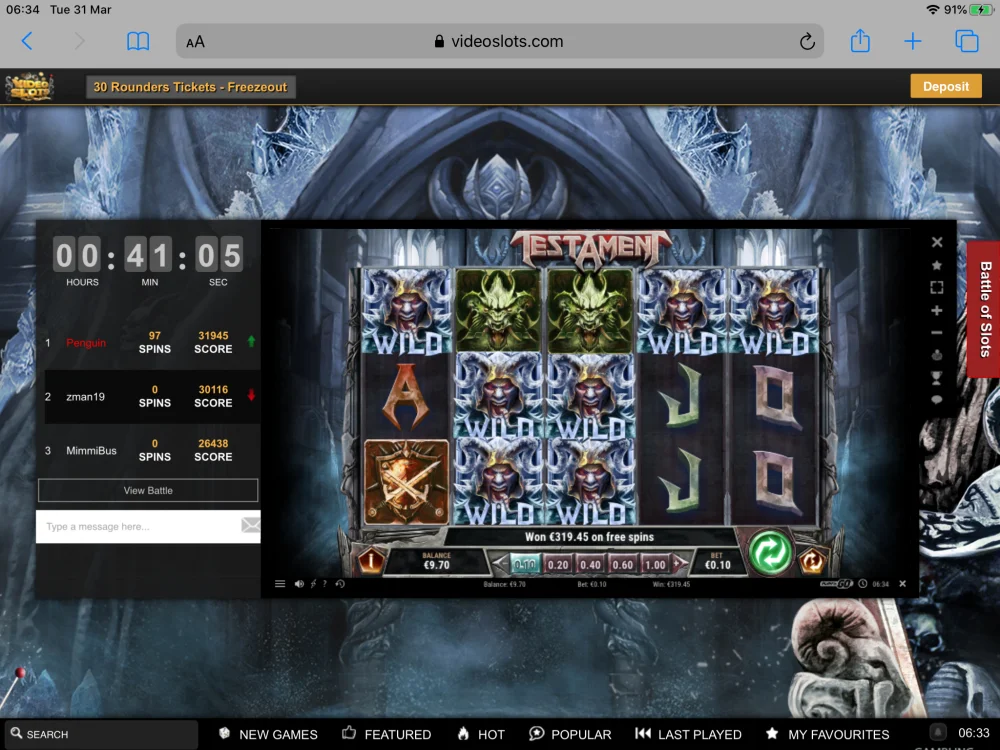This screenshot has height=750, width=1000.
Task: Click the trophy icon in game sidebar
Action: (936, 378)
